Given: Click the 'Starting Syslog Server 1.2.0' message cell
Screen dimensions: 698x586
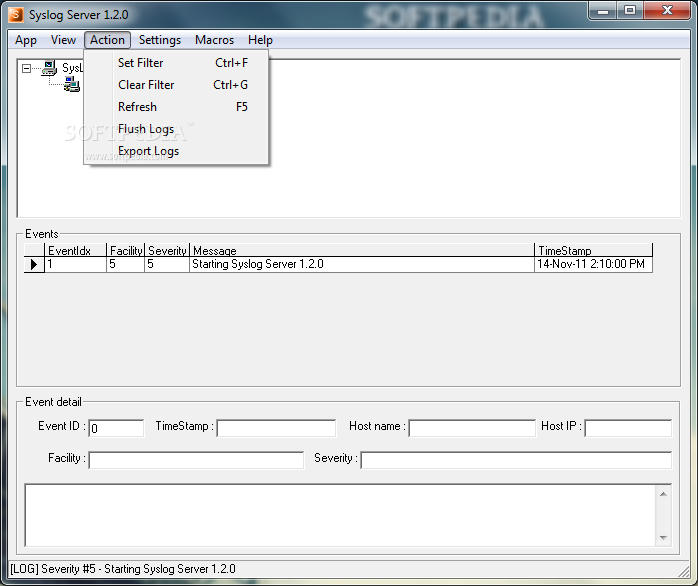Looking at the screenshot, I should tap(362, 265).
